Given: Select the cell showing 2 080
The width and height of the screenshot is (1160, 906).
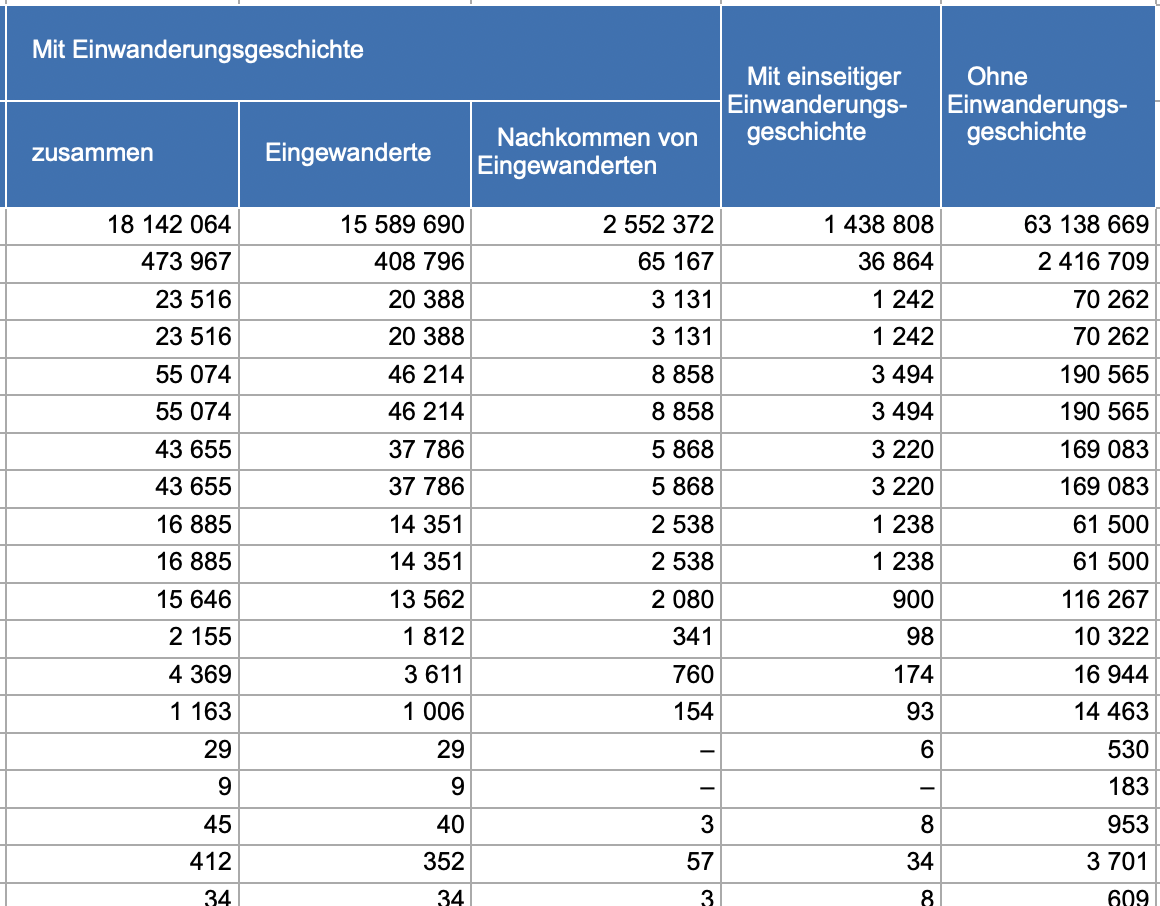Looking at the screenshot, I should tap(596, 601).
